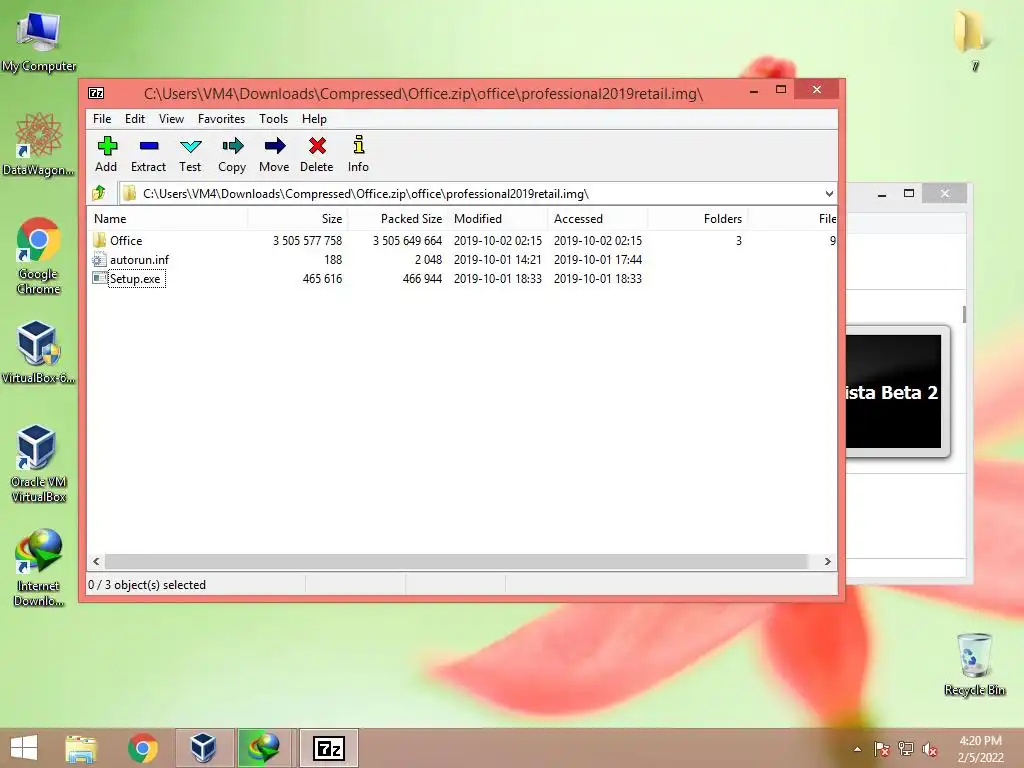Sort by the Name column header

click(x=167, y=219)
